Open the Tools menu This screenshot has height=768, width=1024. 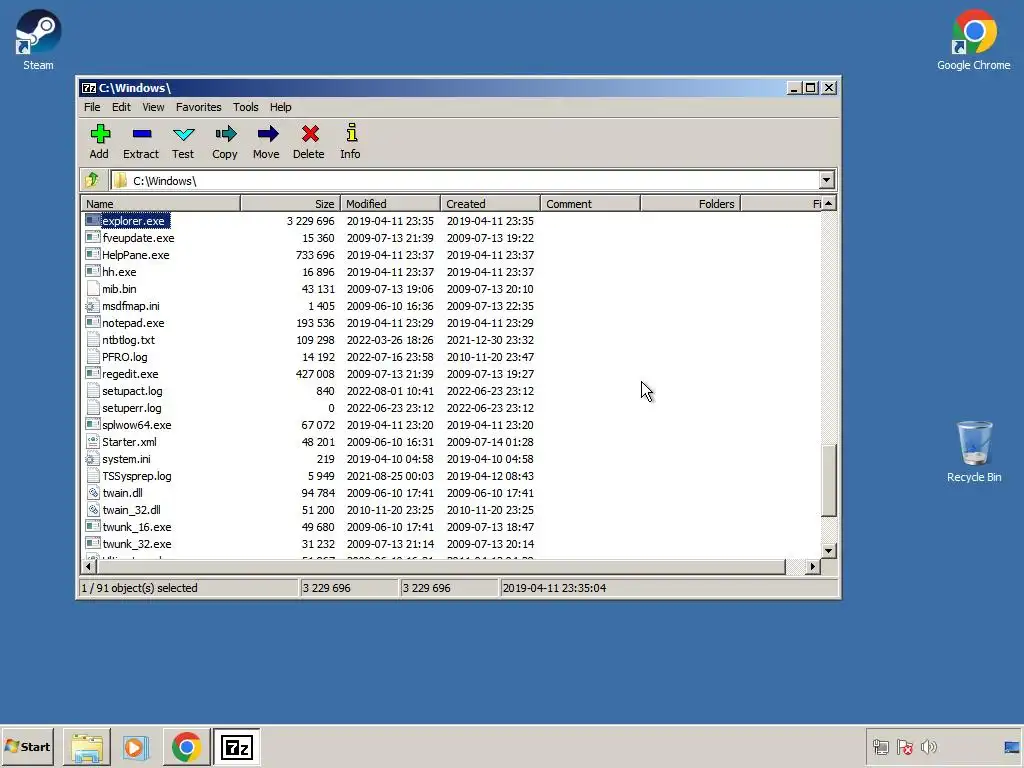tap(246, 107)
